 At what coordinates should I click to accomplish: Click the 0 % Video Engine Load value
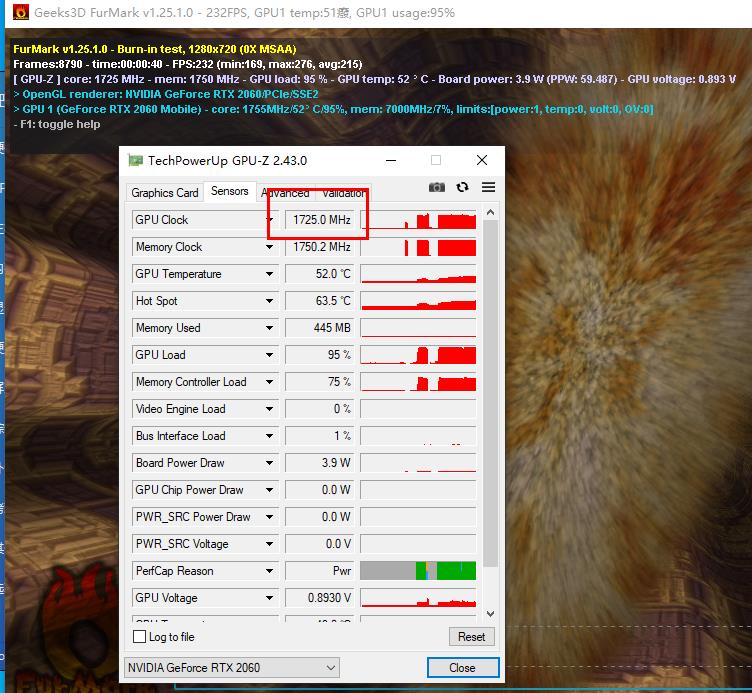[x=319, y=409]
